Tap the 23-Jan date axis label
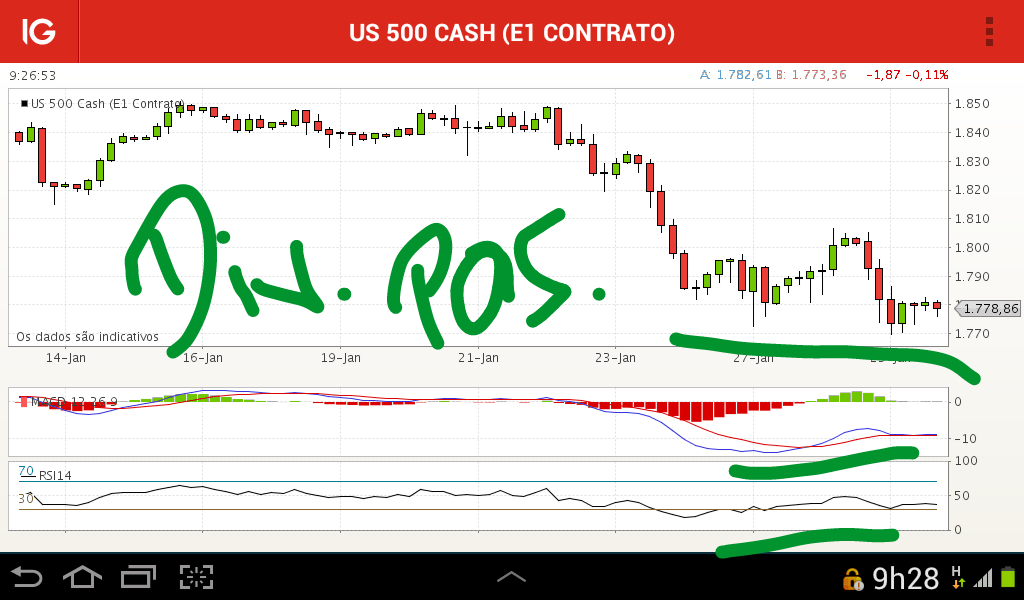Viewport: 1024px width, 600px height. click(615, 358)
